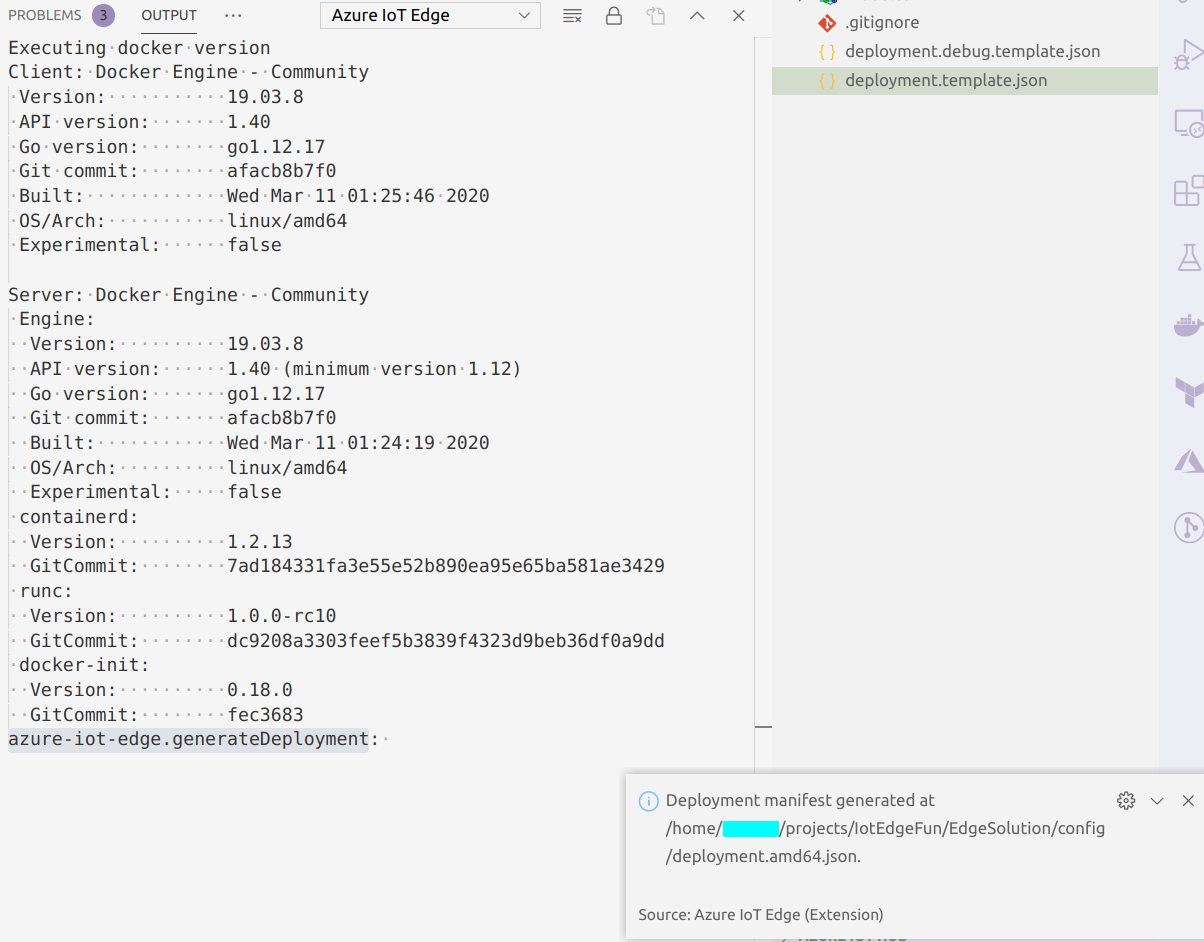The height and width of the screenshot is (942, 1204).
Task: Click the notification info icon
Action: (648, 801)
